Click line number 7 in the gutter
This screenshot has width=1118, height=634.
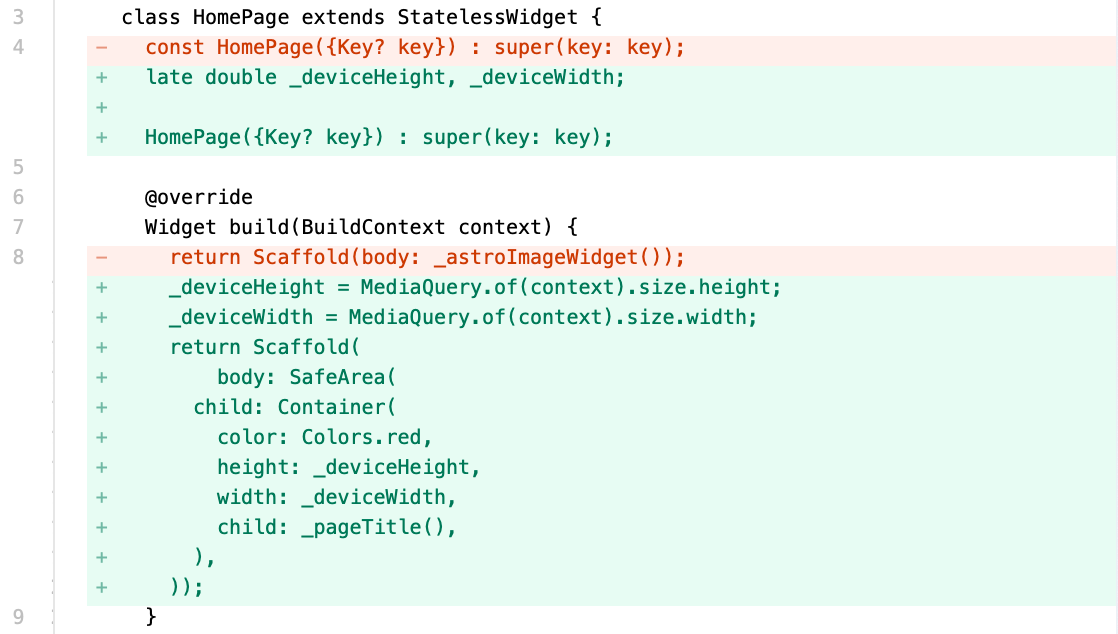19,227
